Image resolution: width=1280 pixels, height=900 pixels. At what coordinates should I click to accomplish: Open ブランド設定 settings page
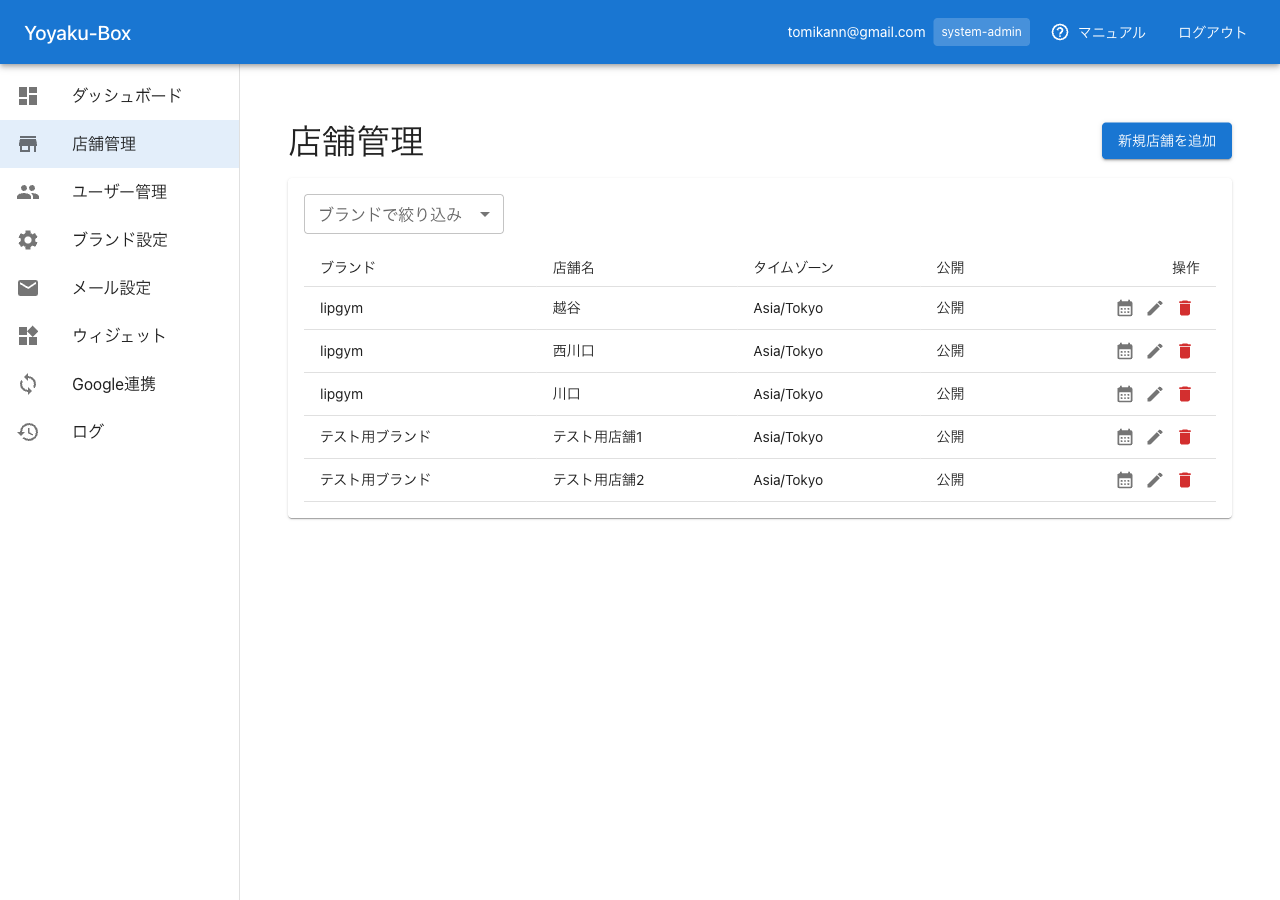[x=120, y=240]
